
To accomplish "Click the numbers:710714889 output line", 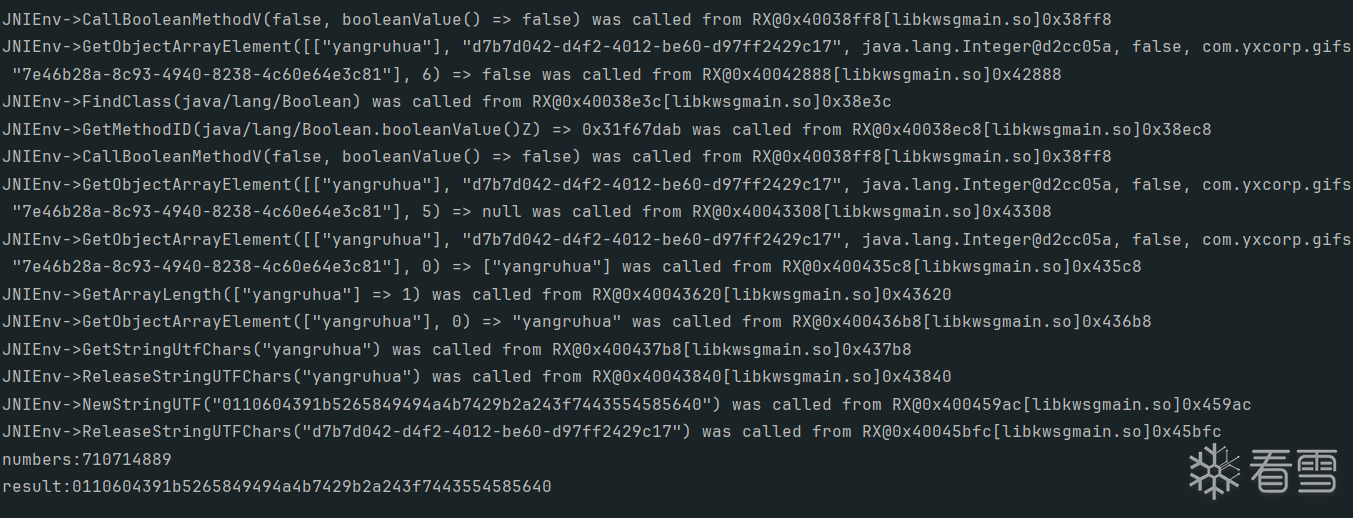I will click(87, 459).
